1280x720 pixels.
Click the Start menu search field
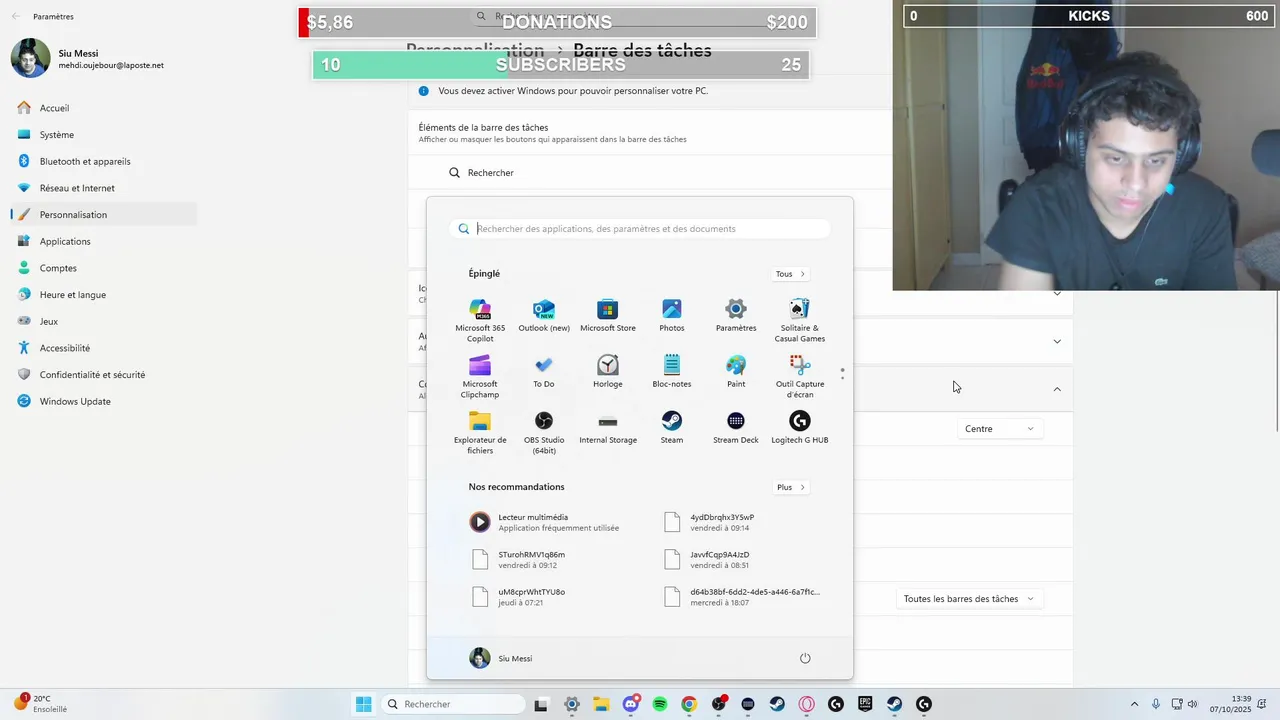(640, 229)
